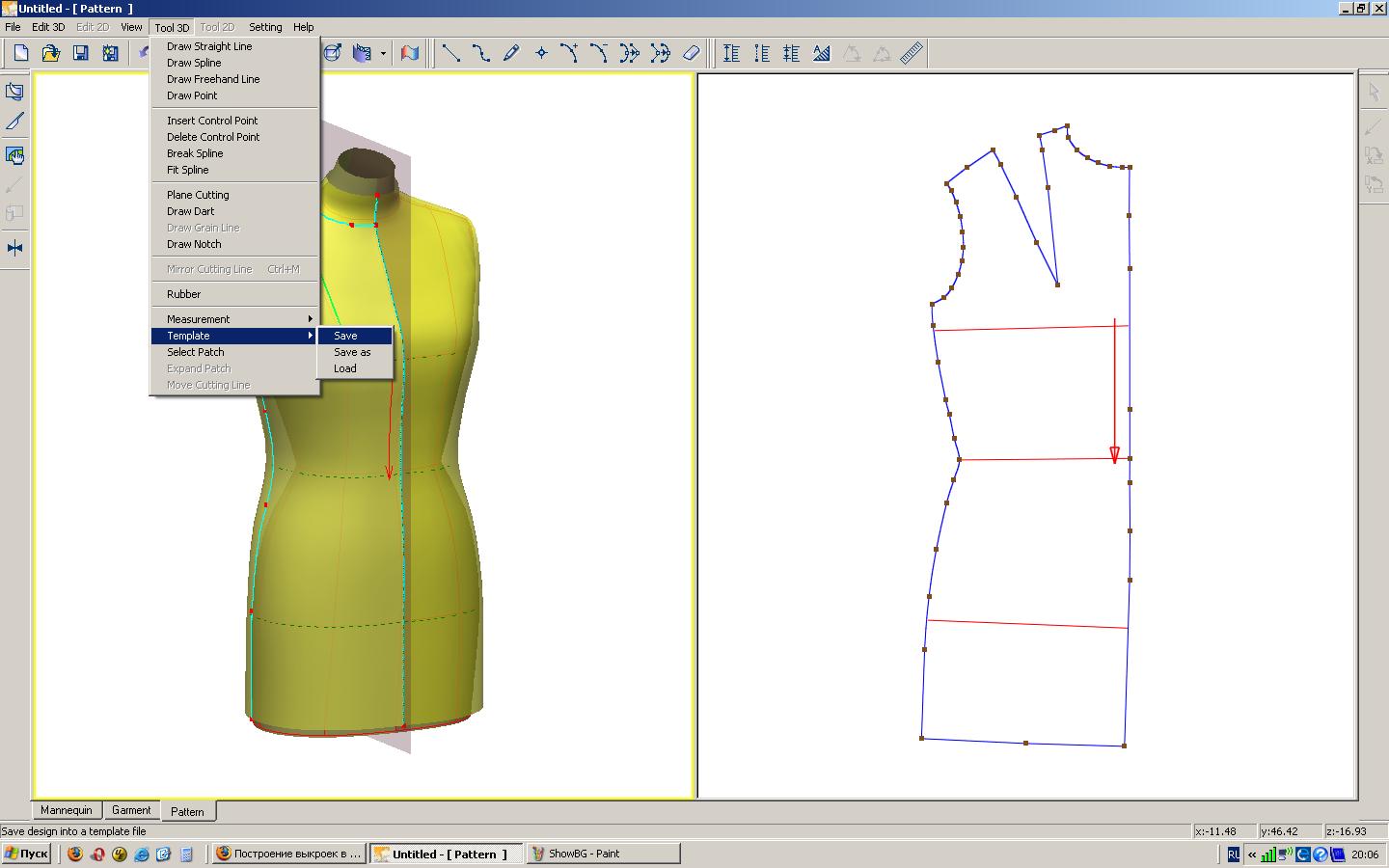This screenshot has width=1389, height=868.
Task: Choose Load in the Template submenu
Action: (x=345, y=368)
